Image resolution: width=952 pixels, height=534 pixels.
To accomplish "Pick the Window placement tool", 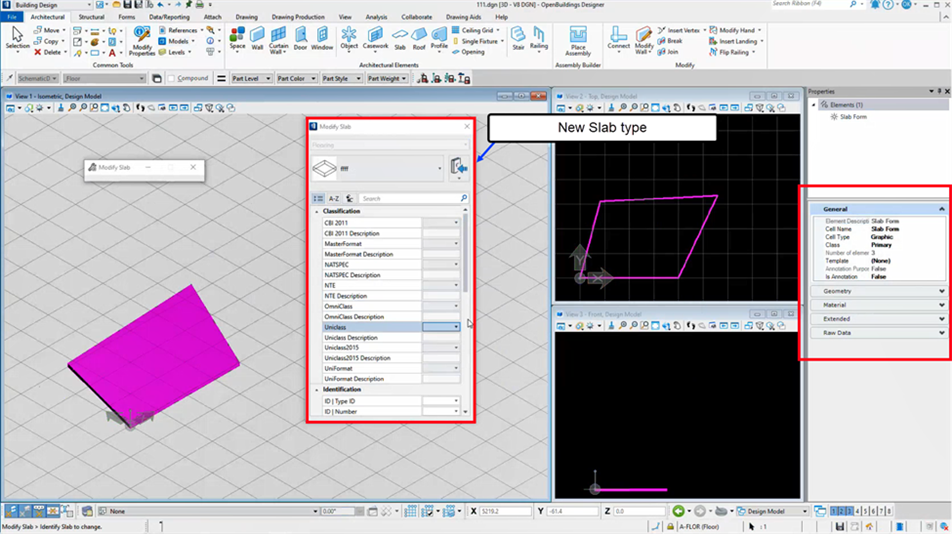I will pos(322,38).
